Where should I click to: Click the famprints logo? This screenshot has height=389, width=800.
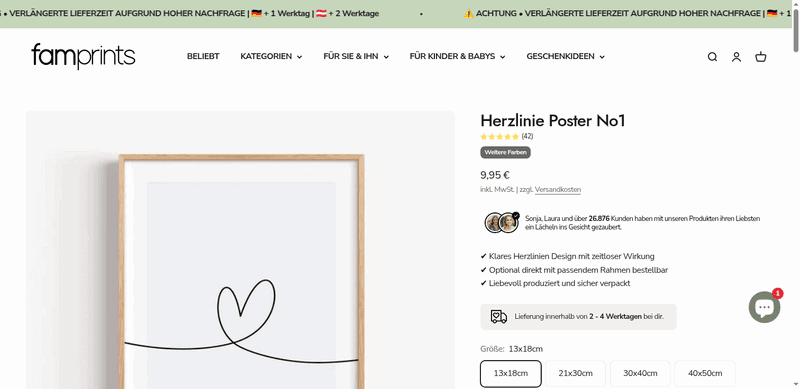point(83,56)
